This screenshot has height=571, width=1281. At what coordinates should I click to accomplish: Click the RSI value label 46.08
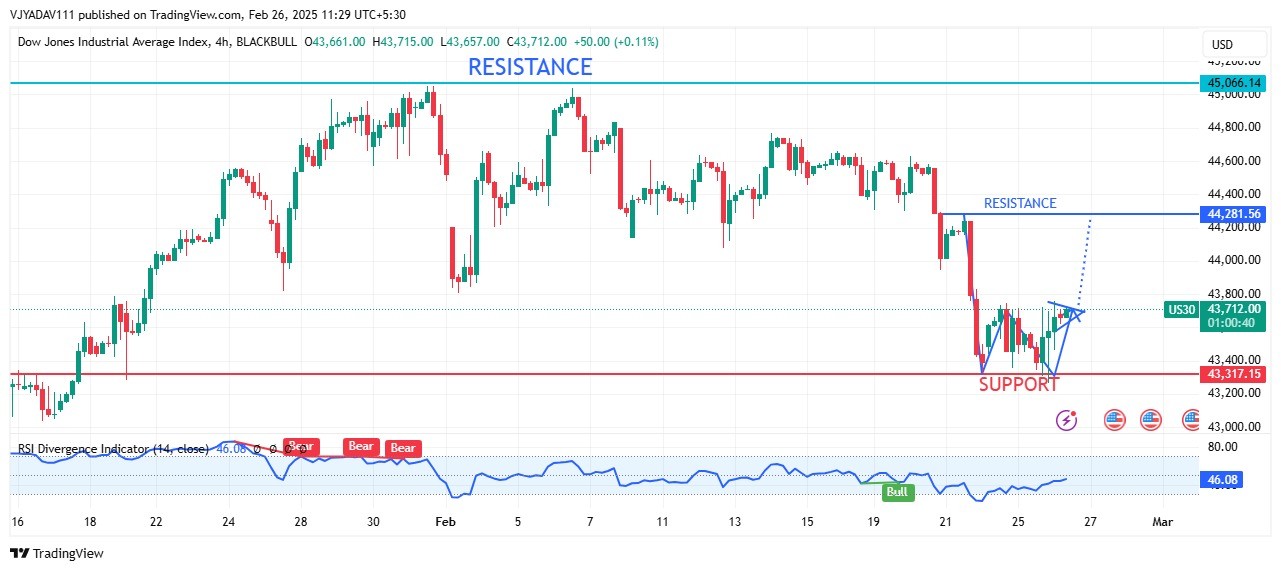(x=1224, y=481)
